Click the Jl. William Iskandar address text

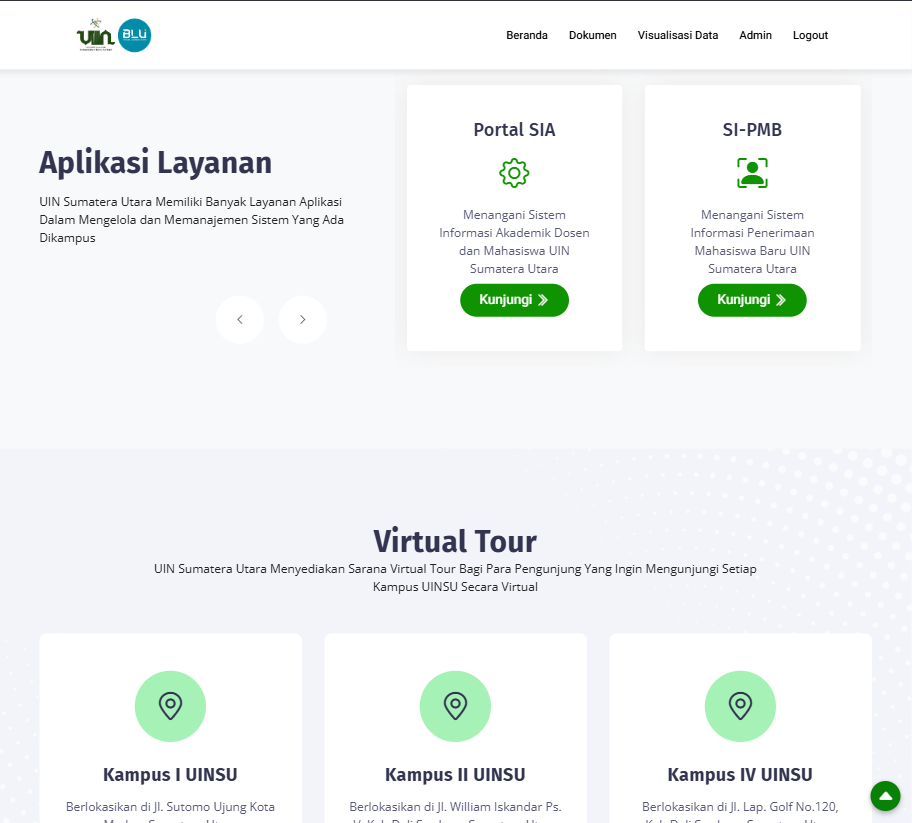pos(455,811)
